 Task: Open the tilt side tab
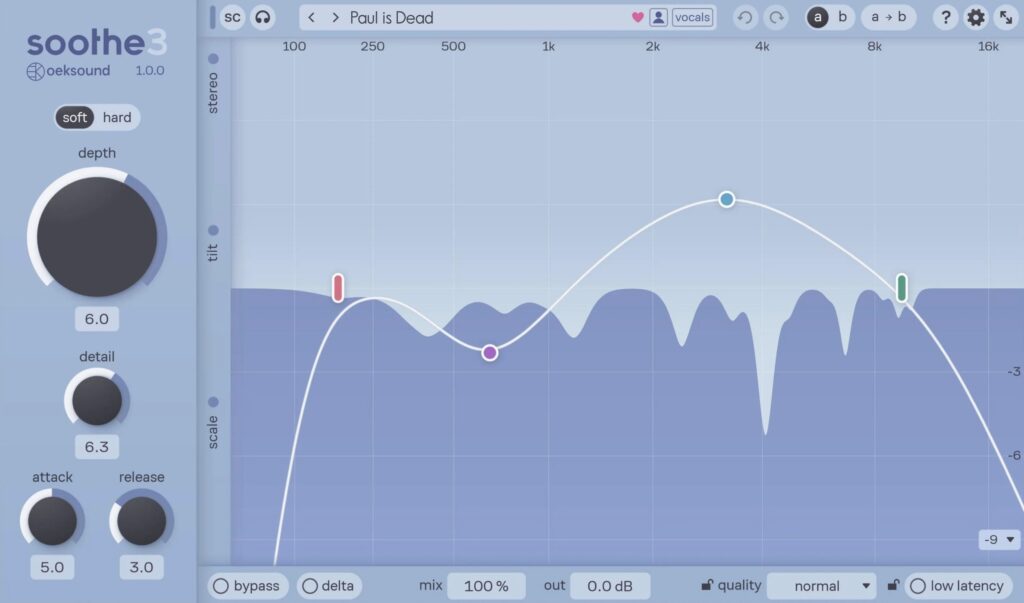coord(213,243)
